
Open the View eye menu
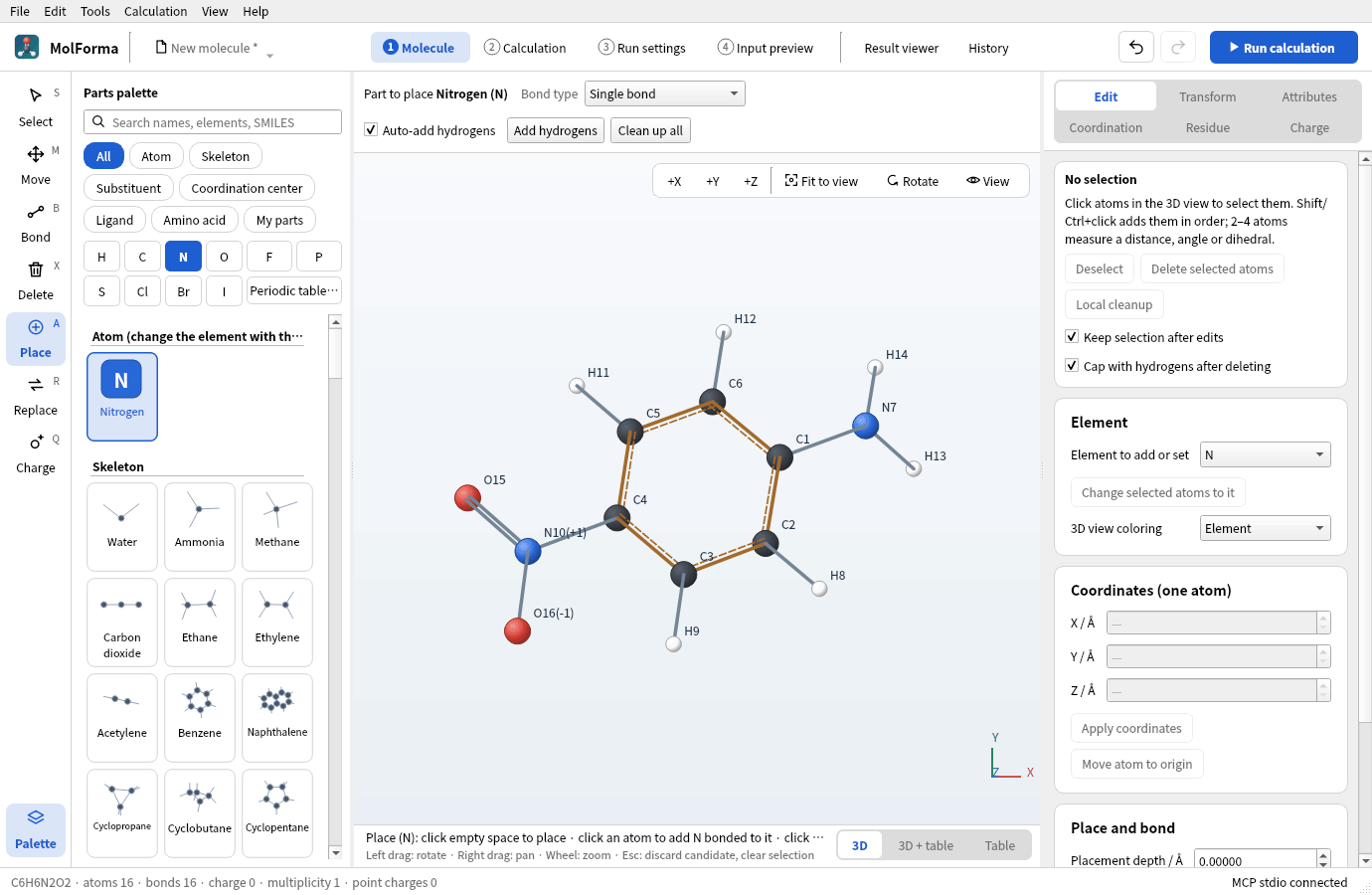987,181
